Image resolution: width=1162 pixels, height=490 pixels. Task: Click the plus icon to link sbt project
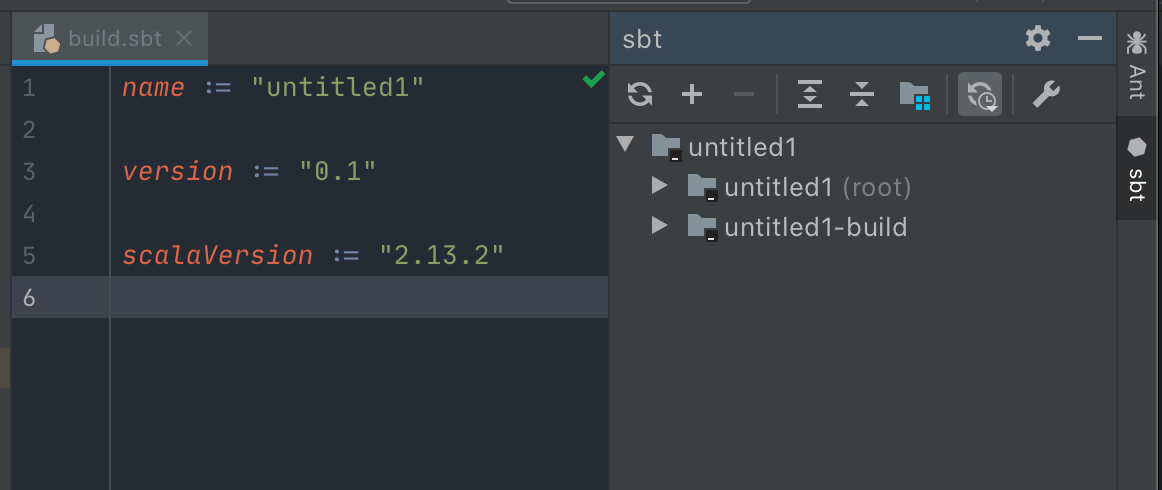[692, 95]
